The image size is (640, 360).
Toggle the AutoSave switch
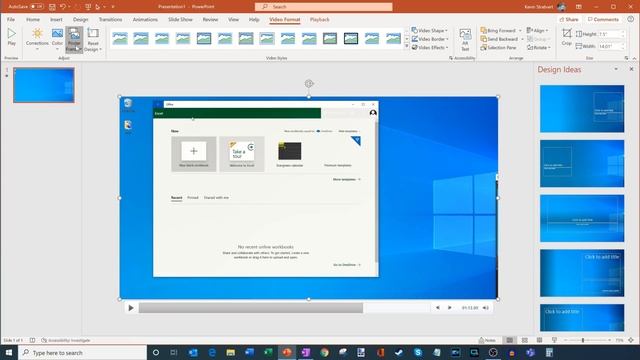pyautogui.click(x=36, y=7)
